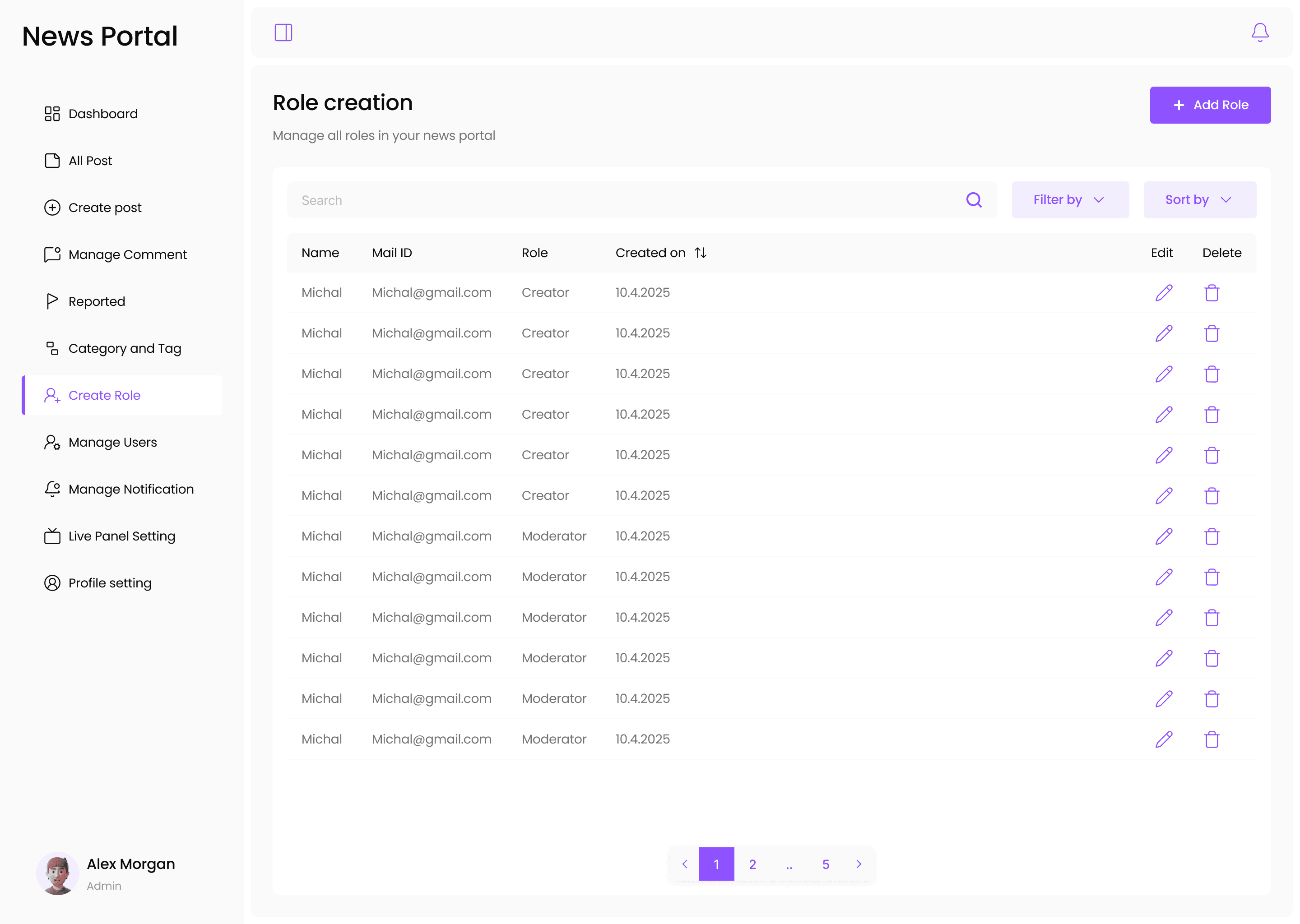Go to page 2 in pagination

[752, 864]
